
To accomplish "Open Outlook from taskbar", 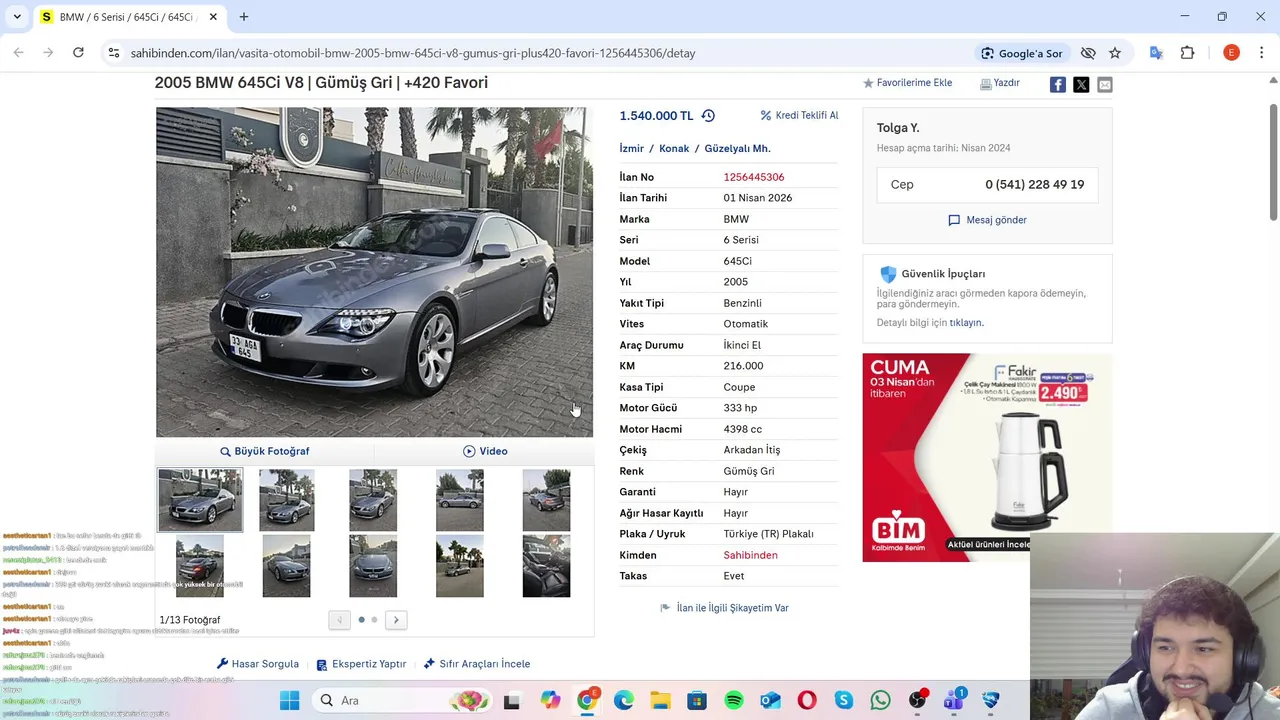I will click(770, 700).
